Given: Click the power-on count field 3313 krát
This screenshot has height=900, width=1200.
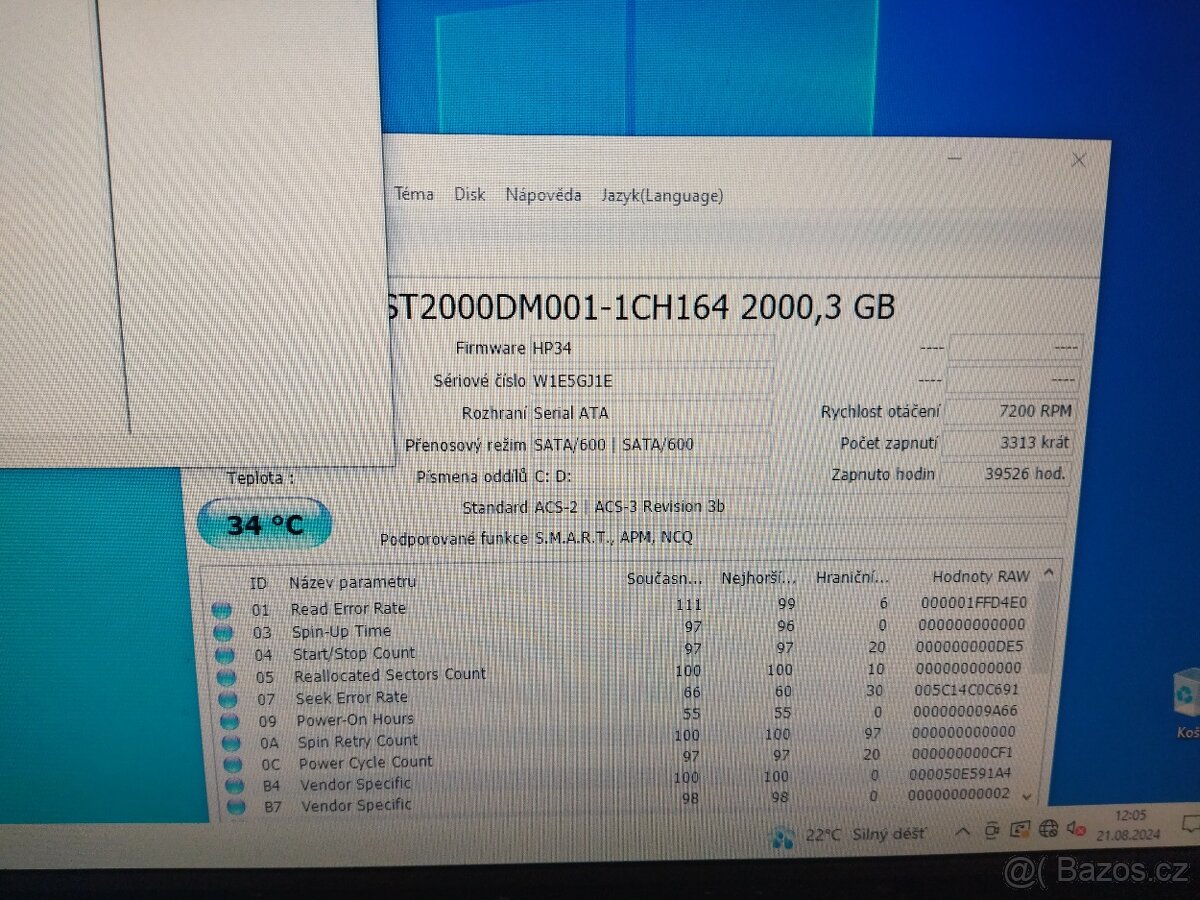Looking at the screenshot, I should [x=1008, y=442].
